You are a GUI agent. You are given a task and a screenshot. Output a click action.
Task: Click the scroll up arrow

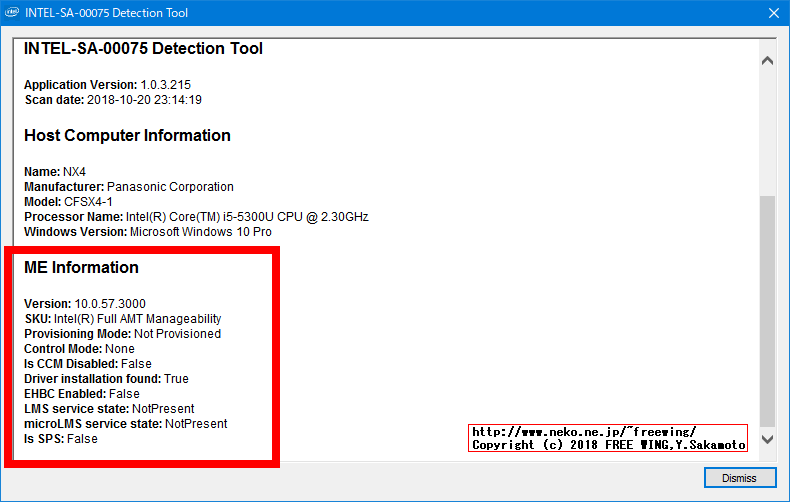coord(767,61)
